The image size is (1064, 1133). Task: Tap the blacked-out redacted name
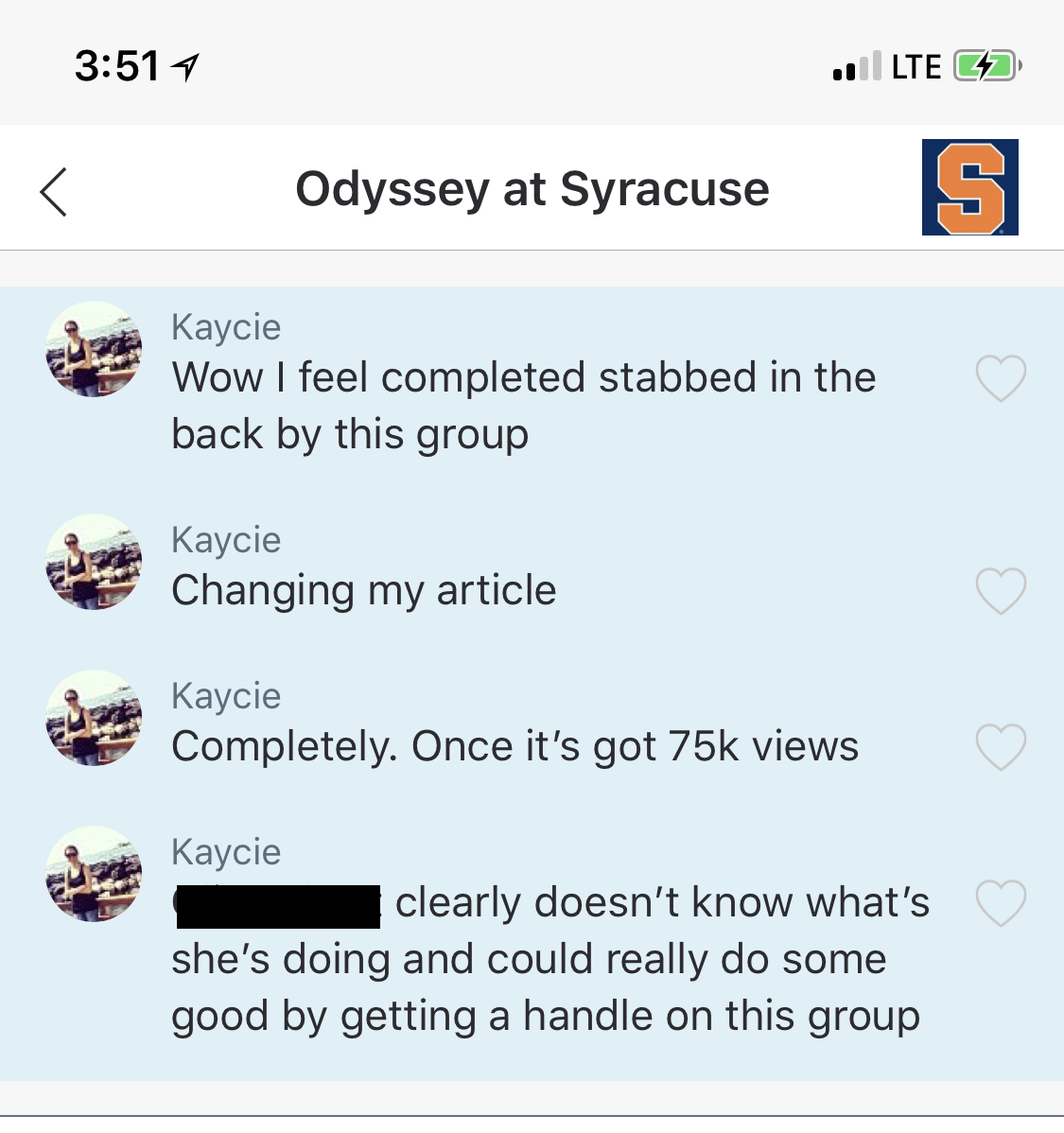278,907
